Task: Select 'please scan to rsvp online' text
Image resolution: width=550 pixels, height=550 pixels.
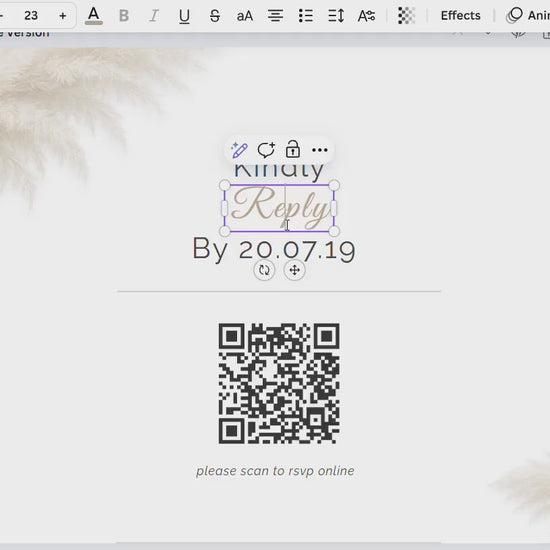Action: (275, 471)
